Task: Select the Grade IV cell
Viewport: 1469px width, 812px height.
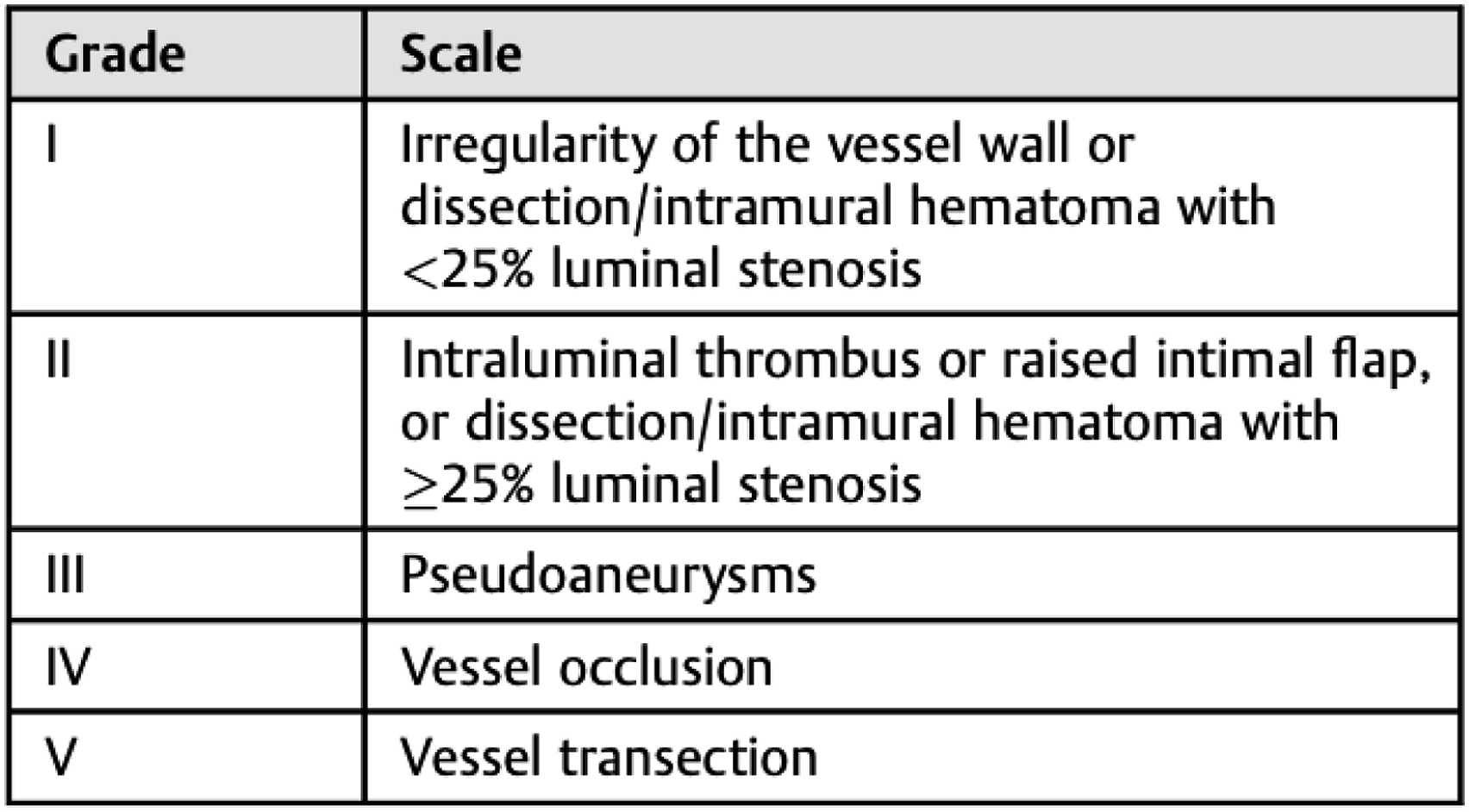Action: (187, 666)
